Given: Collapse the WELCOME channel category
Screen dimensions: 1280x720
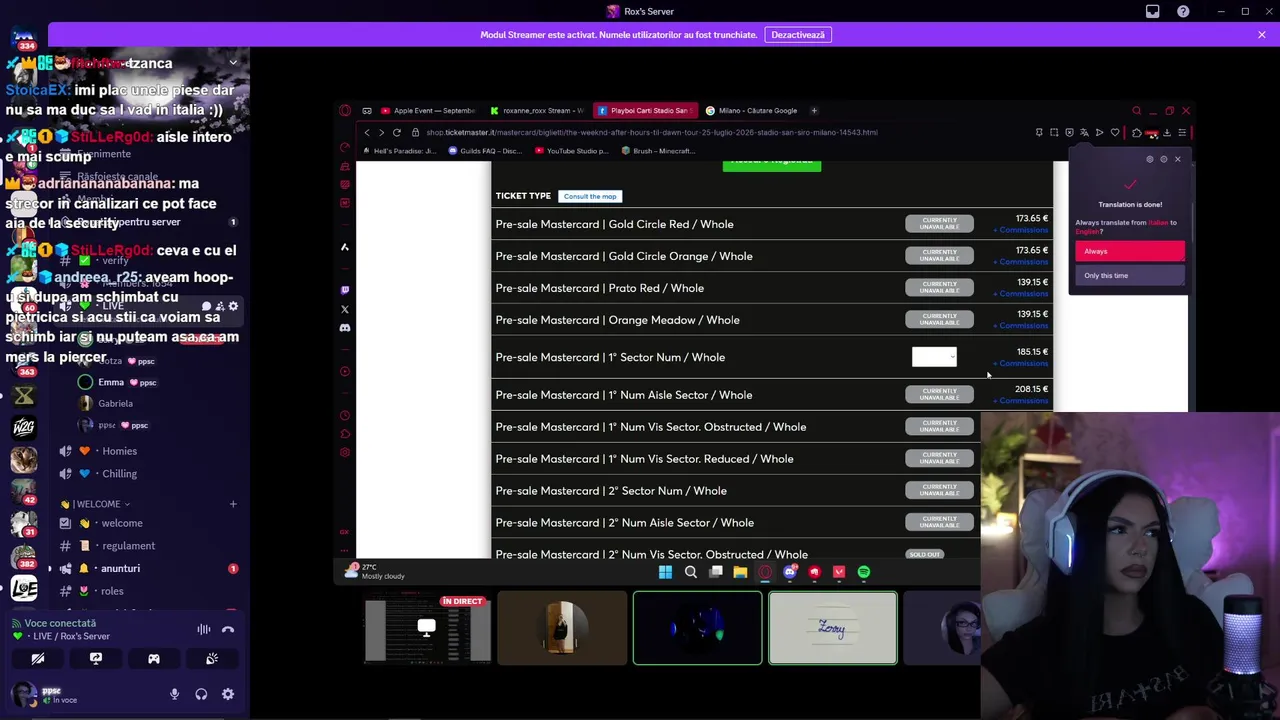Looking at the screenshot, I should click(x=95, y=504).
